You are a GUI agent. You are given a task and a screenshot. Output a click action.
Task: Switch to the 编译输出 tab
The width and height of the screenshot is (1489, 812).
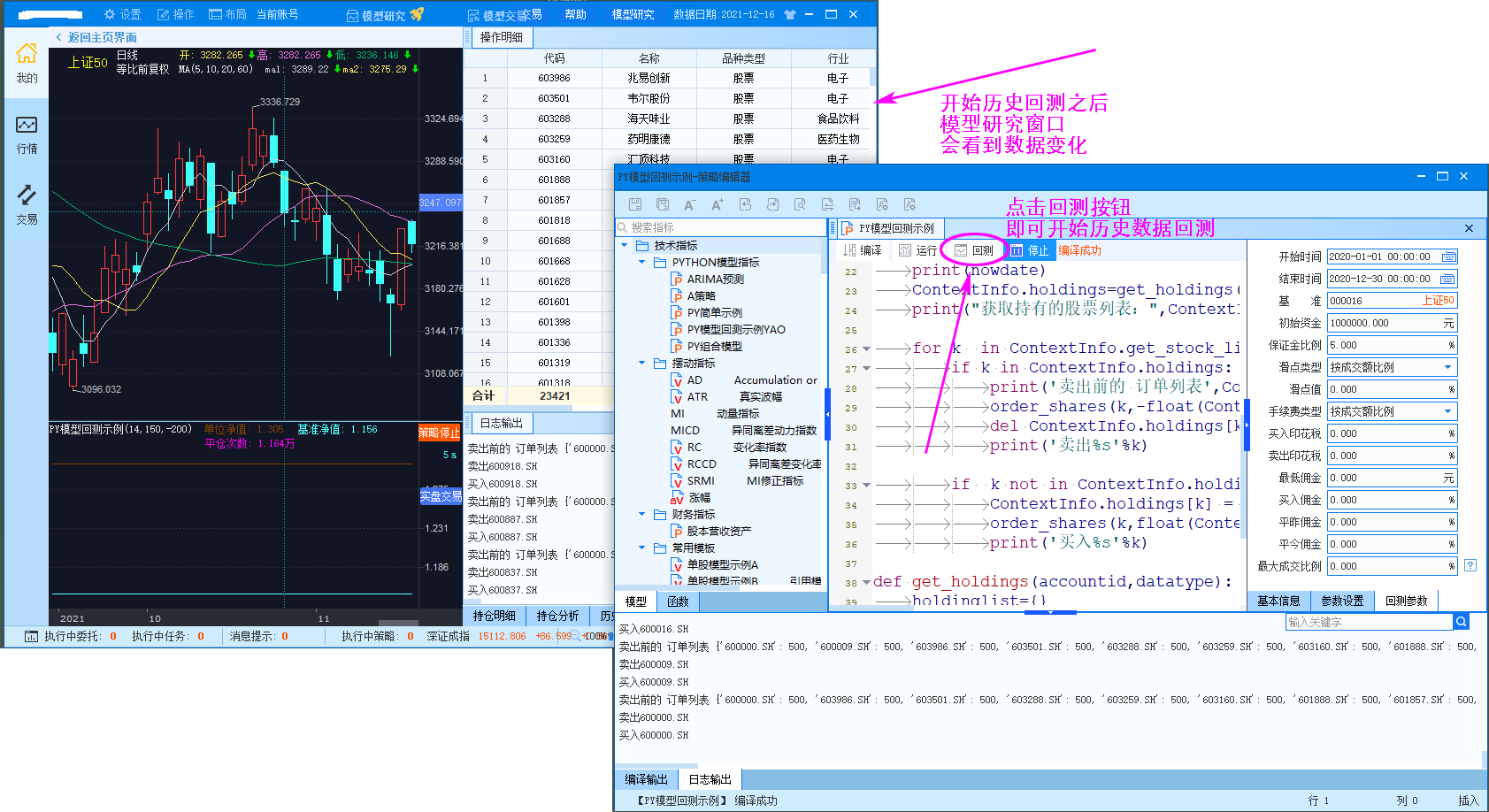647,779
